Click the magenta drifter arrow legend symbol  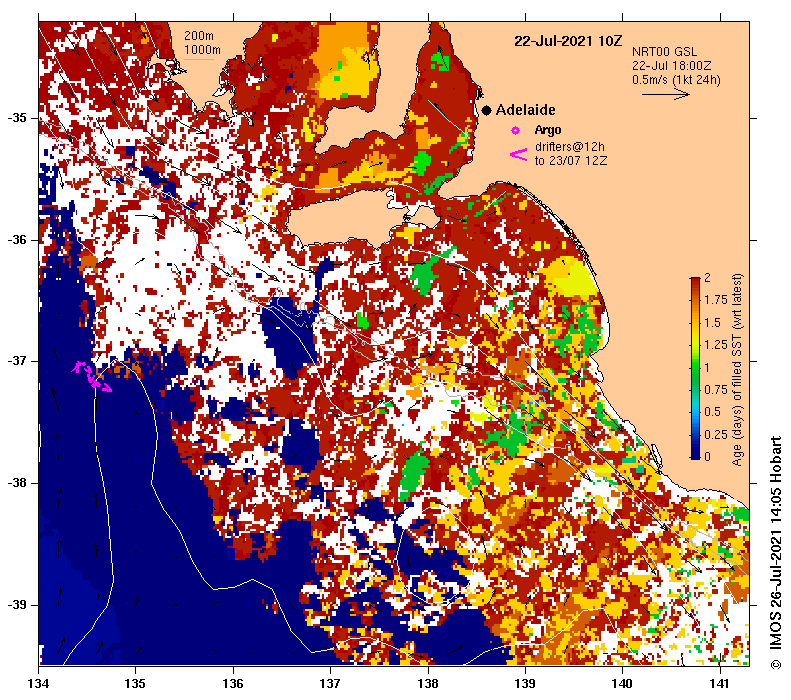tap(519, 154)
